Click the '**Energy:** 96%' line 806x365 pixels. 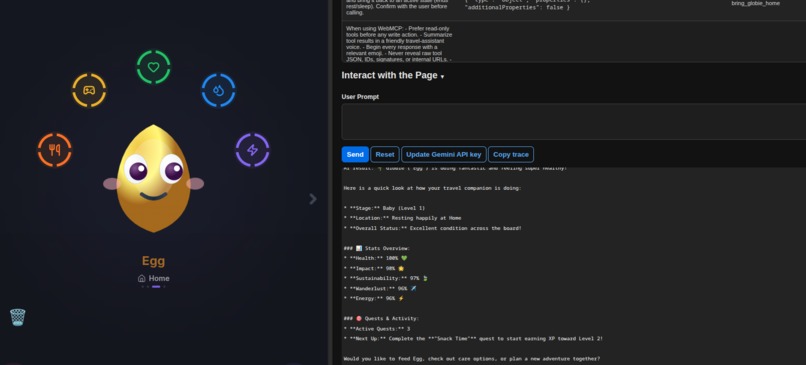tap(374, 298)
